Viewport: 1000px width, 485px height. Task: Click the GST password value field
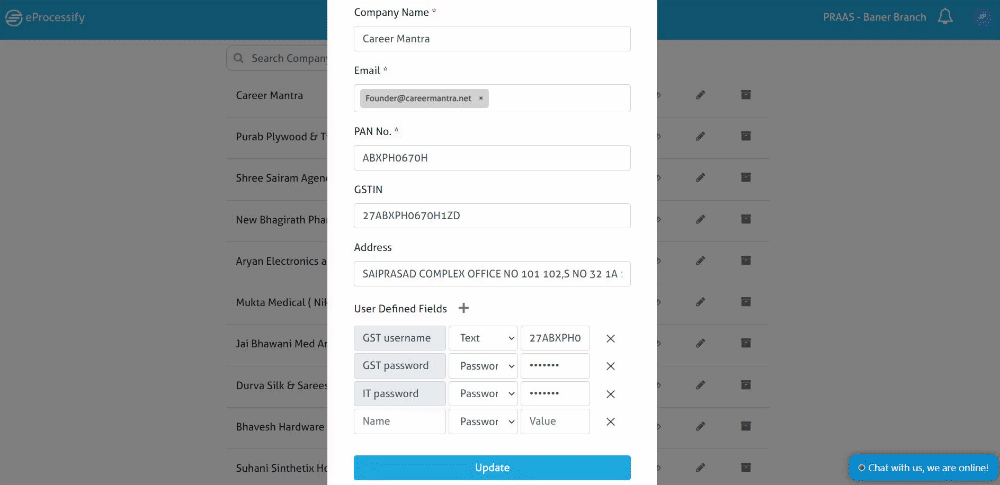tap(555, 366)
